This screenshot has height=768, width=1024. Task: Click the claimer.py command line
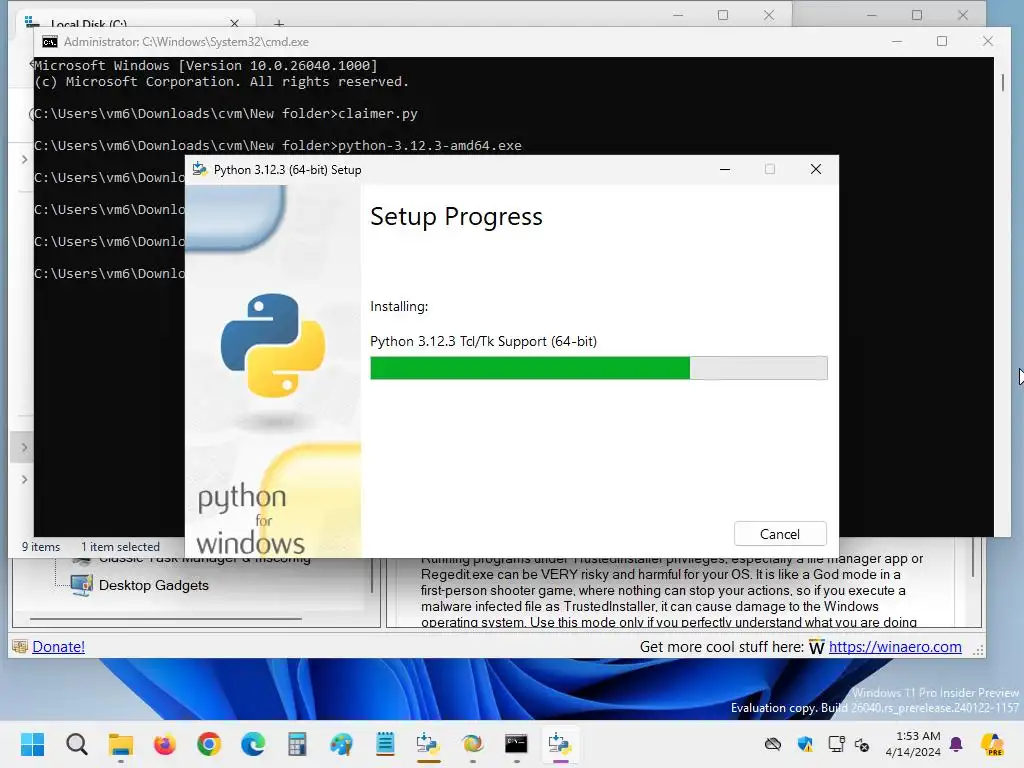(226, 114)
